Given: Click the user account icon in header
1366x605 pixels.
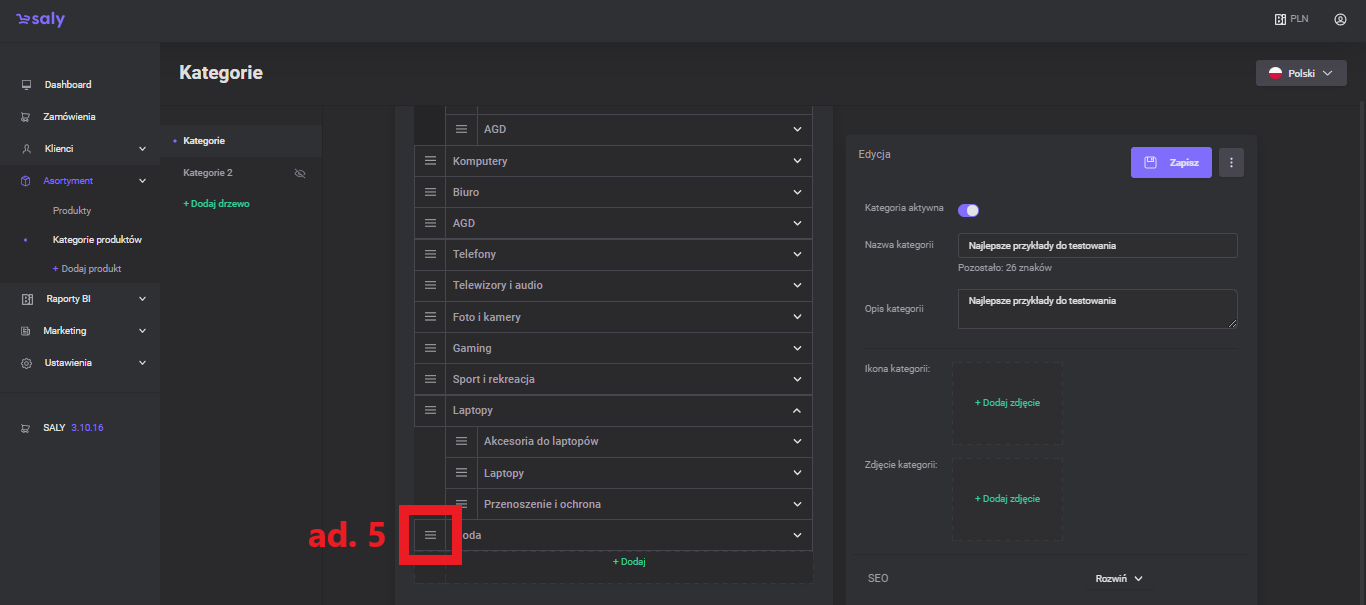Looking at the screenshot, I should point(1340,19).
